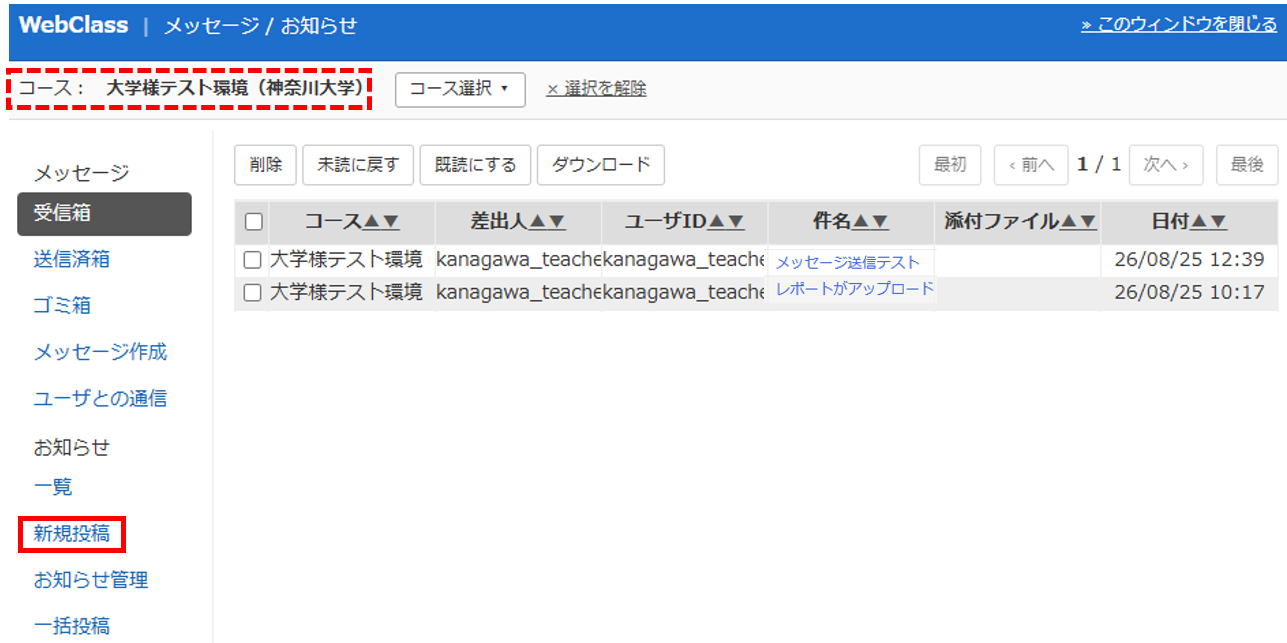Check the 10:17 message row checkbox
This screenshot has height=643, width=1287.
click(x=252, y=293)
